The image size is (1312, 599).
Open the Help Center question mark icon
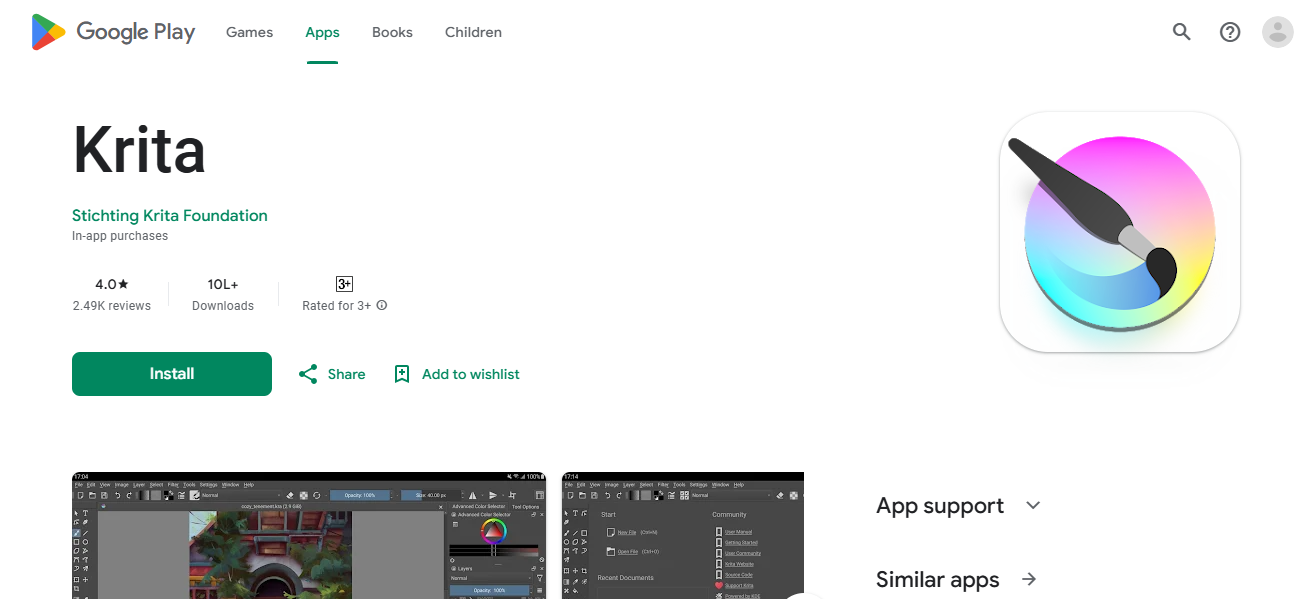tap(1230, 32)
